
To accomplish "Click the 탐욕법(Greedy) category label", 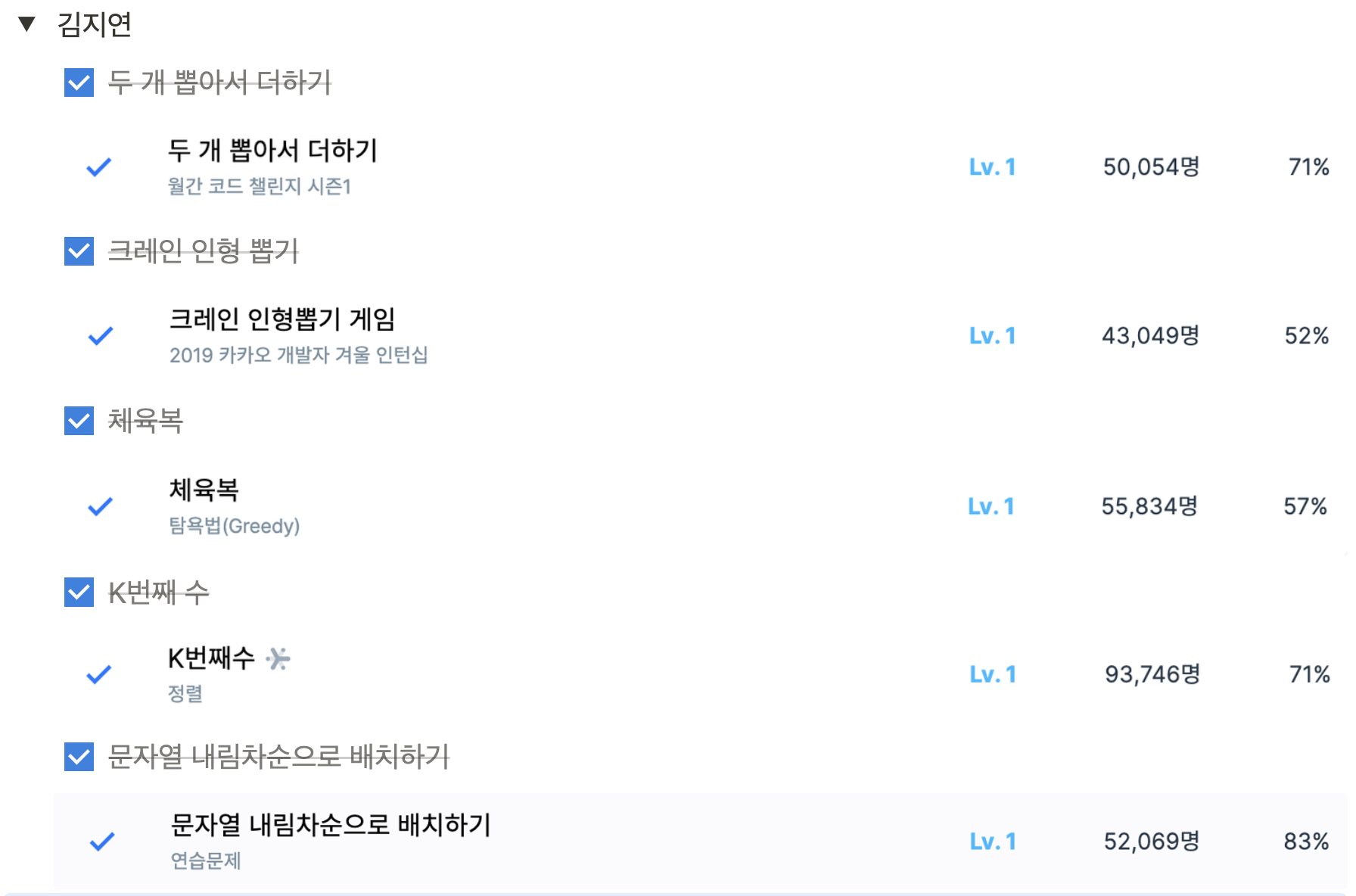I will click(x=235, y=525).
